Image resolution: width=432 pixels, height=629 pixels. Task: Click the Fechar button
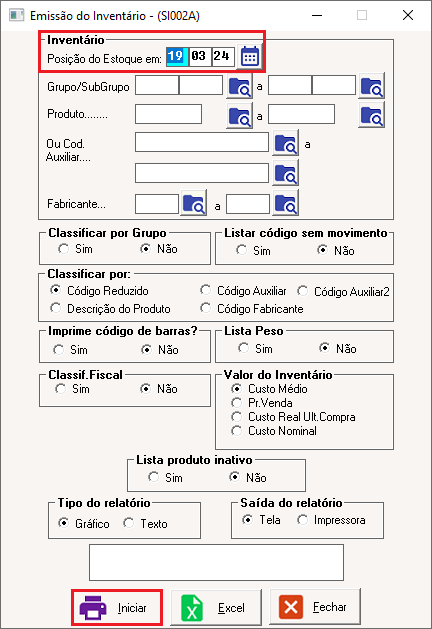[x=315, y=607]
